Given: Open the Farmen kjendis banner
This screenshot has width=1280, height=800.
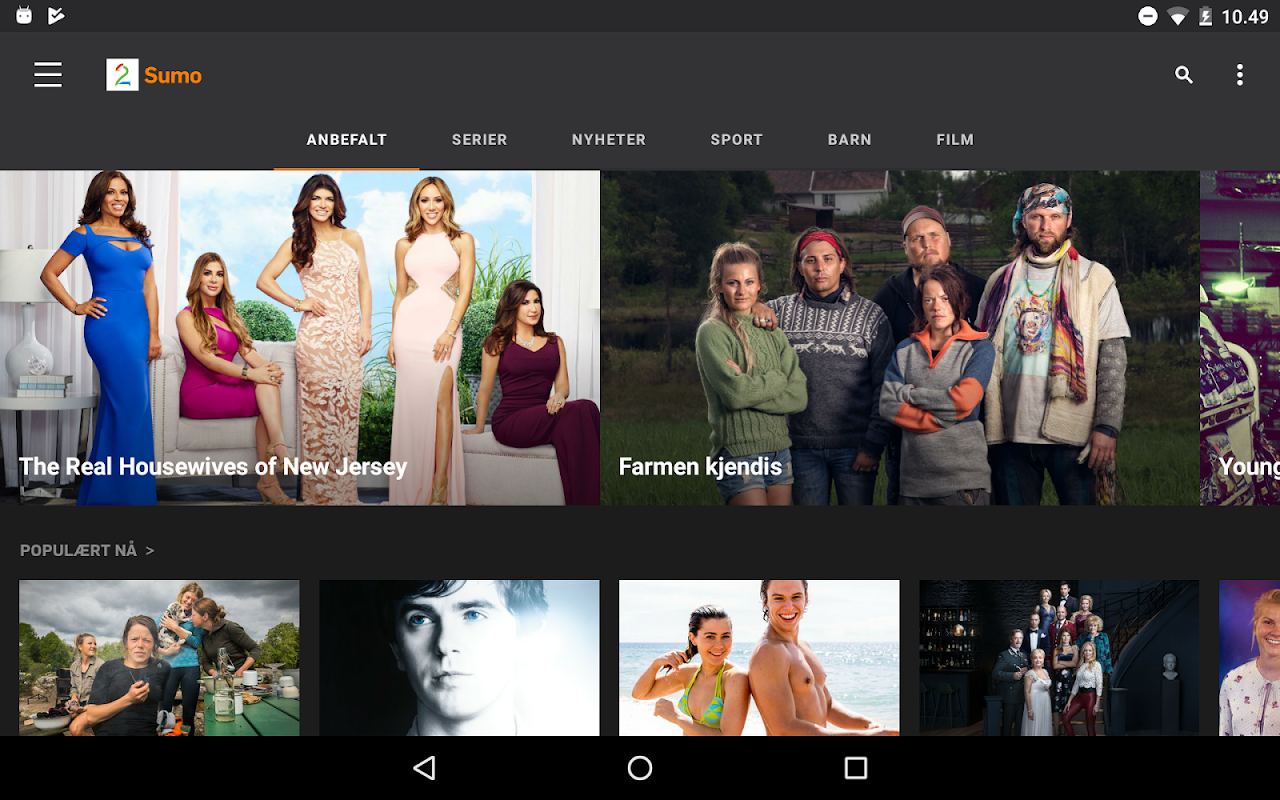Looking at the screenshot, I should [x=900, y=338].
